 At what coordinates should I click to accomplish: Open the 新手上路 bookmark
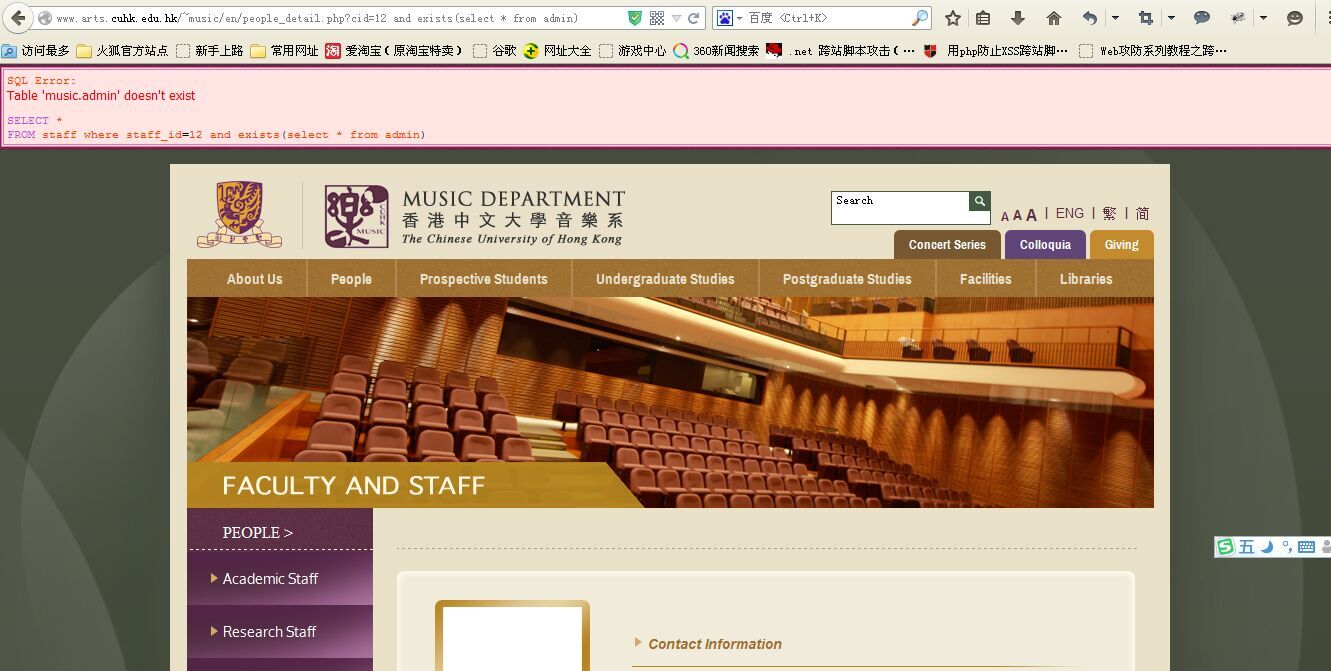pyautogui.click(x=209, y=50)
